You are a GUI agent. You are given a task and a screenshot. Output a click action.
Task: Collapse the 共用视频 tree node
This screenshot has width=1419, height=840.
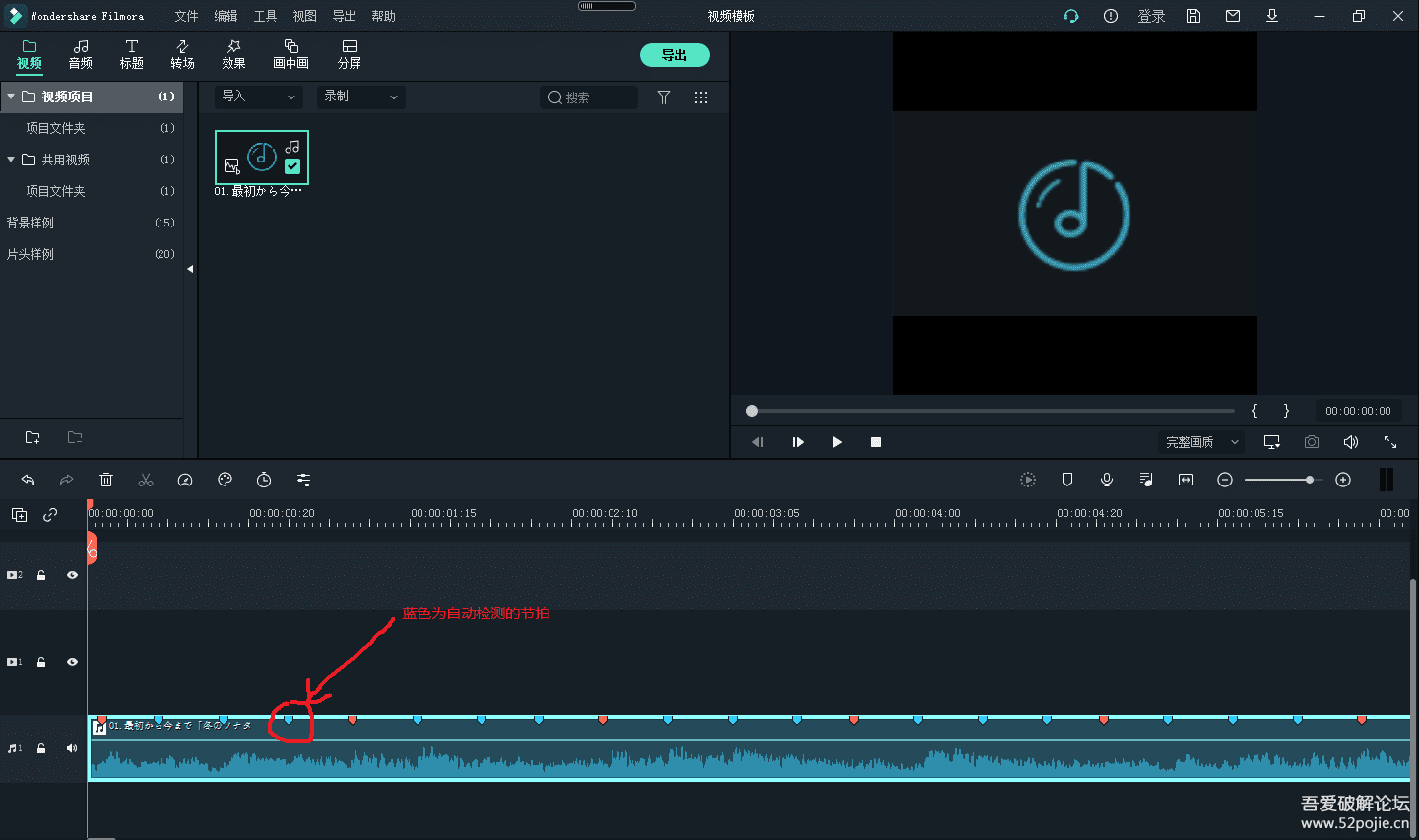coord(11,160)
